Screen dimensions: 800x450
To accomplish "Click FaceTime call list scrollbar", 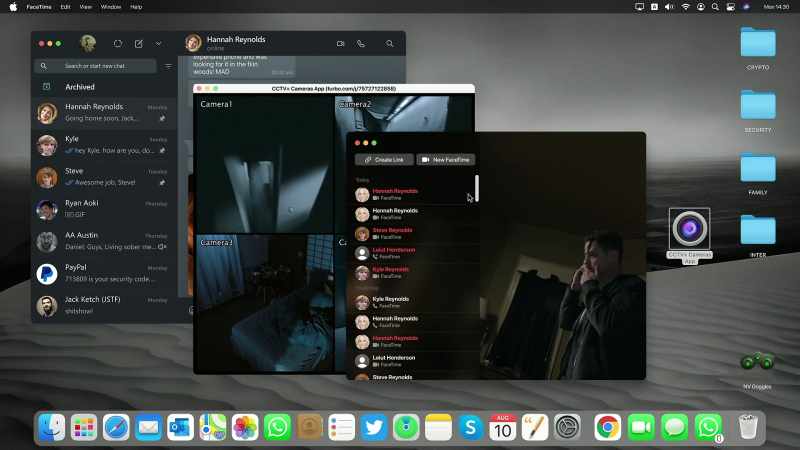I will [477, 188].
